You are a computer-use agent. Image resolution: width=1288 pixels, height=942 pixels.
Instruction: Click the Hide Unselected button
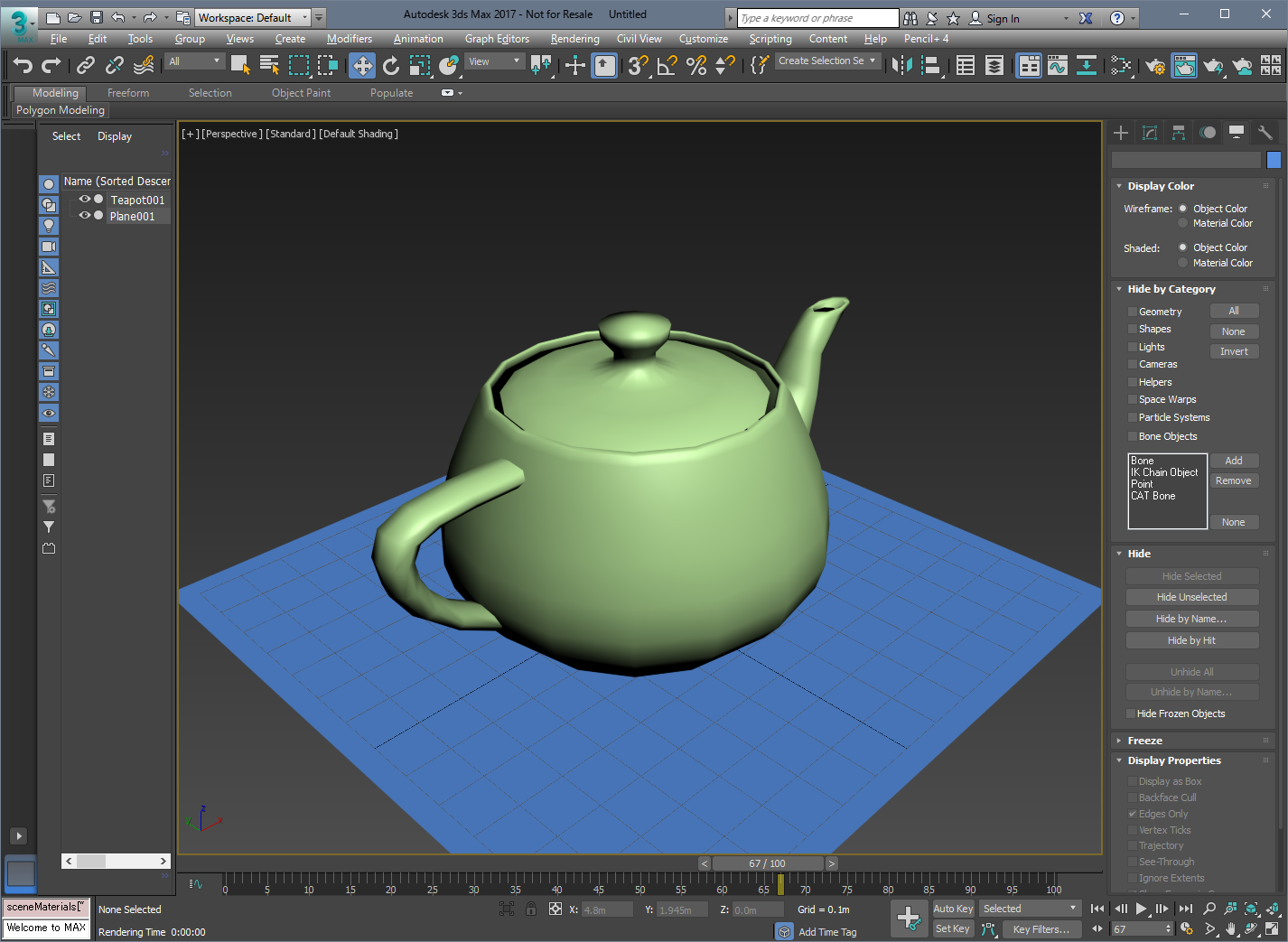coord(1191,597)
